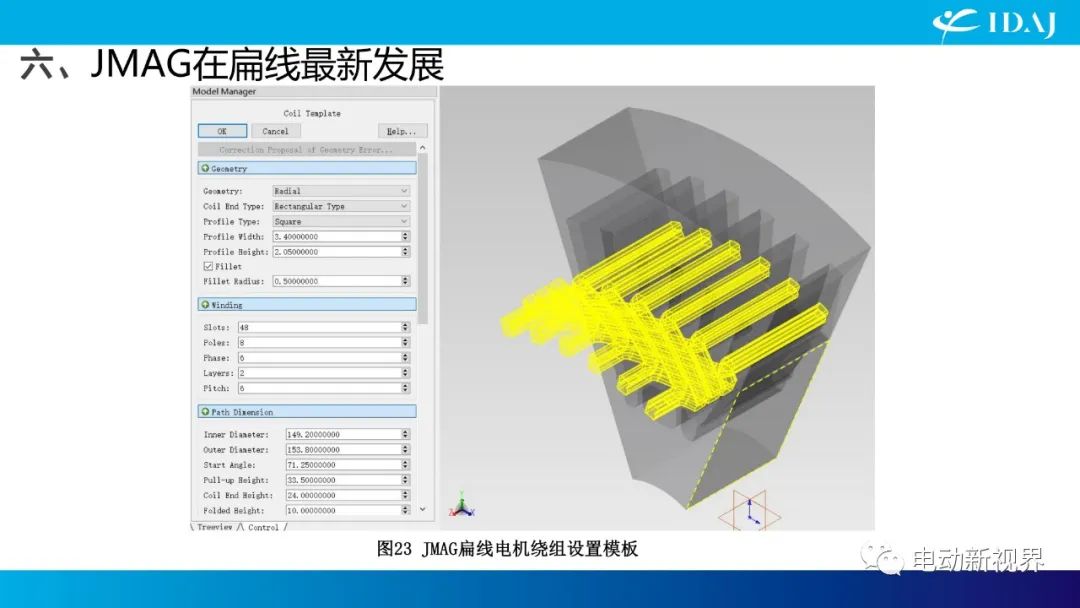
Task: Open the Geometry dropdown set to Radial
Action: tap(341, 191)
